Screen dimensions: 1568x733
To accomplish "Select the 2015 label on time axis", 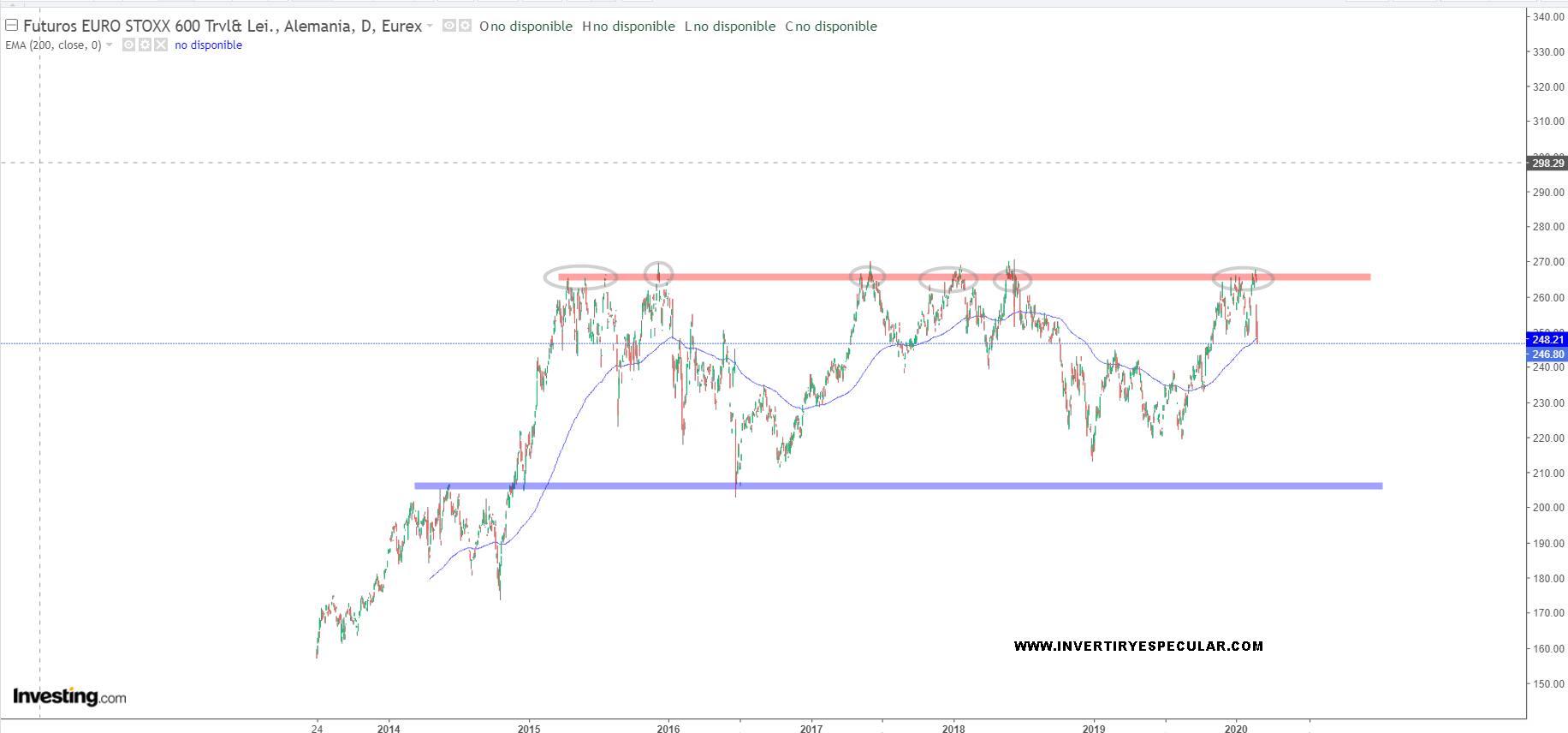I will (x=529, y=729).
